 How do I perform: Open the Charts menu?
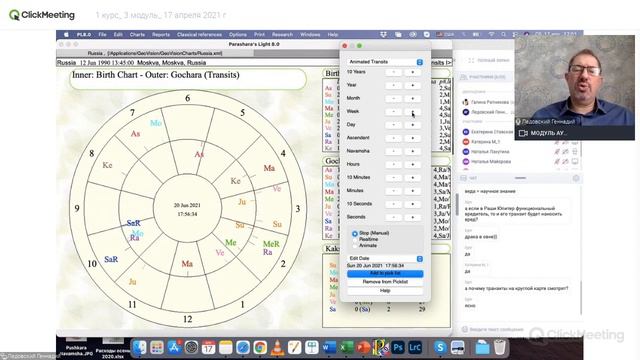tap(137, 35)
